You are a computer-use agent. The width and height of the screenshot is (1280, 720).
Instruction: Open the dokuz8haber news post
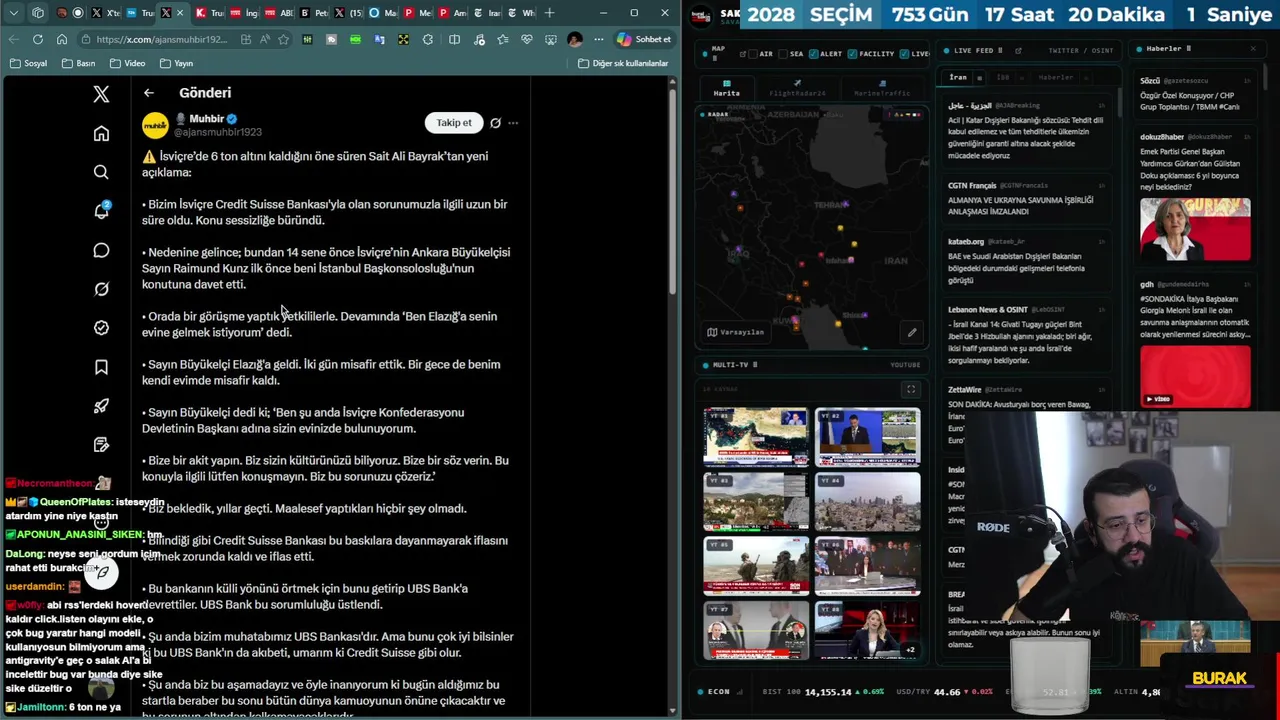pyautogui.click(x=1195, y=195)
